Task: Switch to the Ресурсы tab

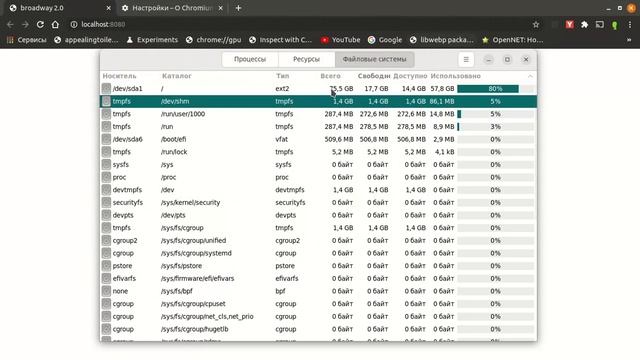Action: [x=306, y=59]
